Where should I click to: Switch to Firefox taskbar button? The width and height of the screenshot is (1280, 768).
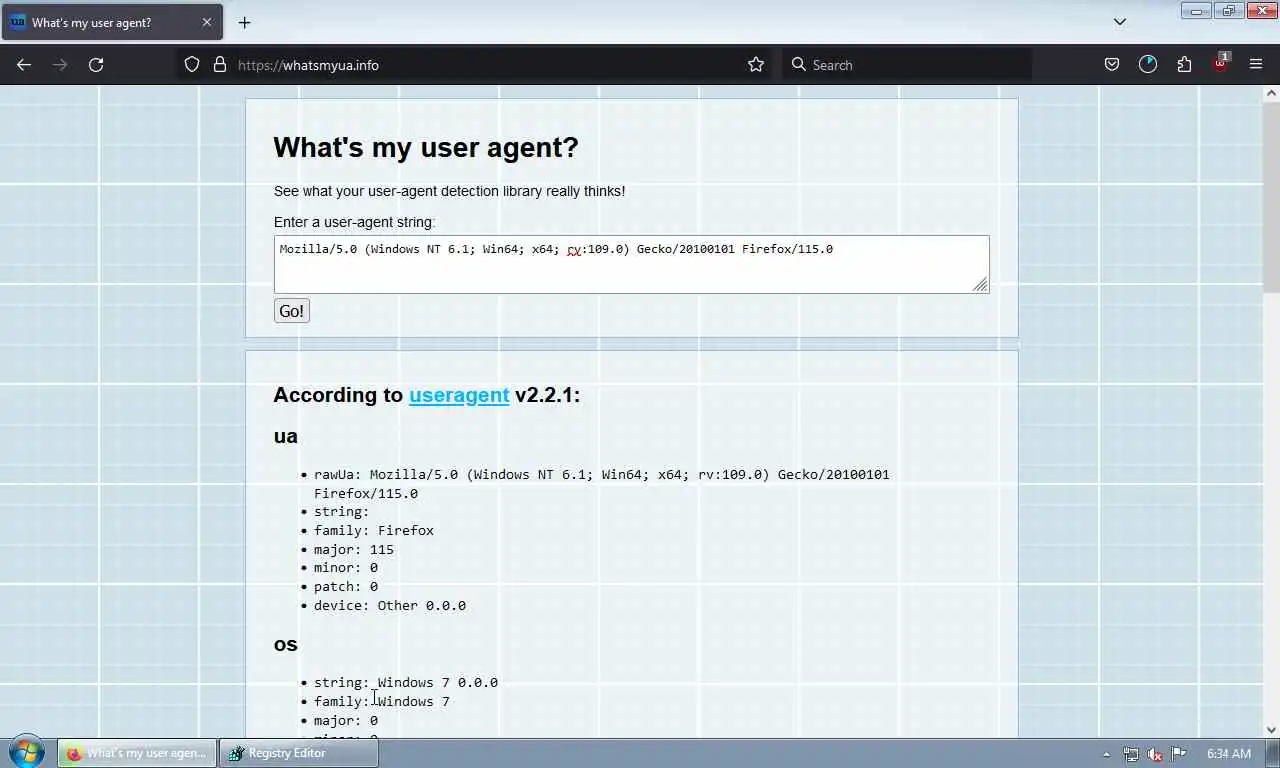click(x=137, y=753)
